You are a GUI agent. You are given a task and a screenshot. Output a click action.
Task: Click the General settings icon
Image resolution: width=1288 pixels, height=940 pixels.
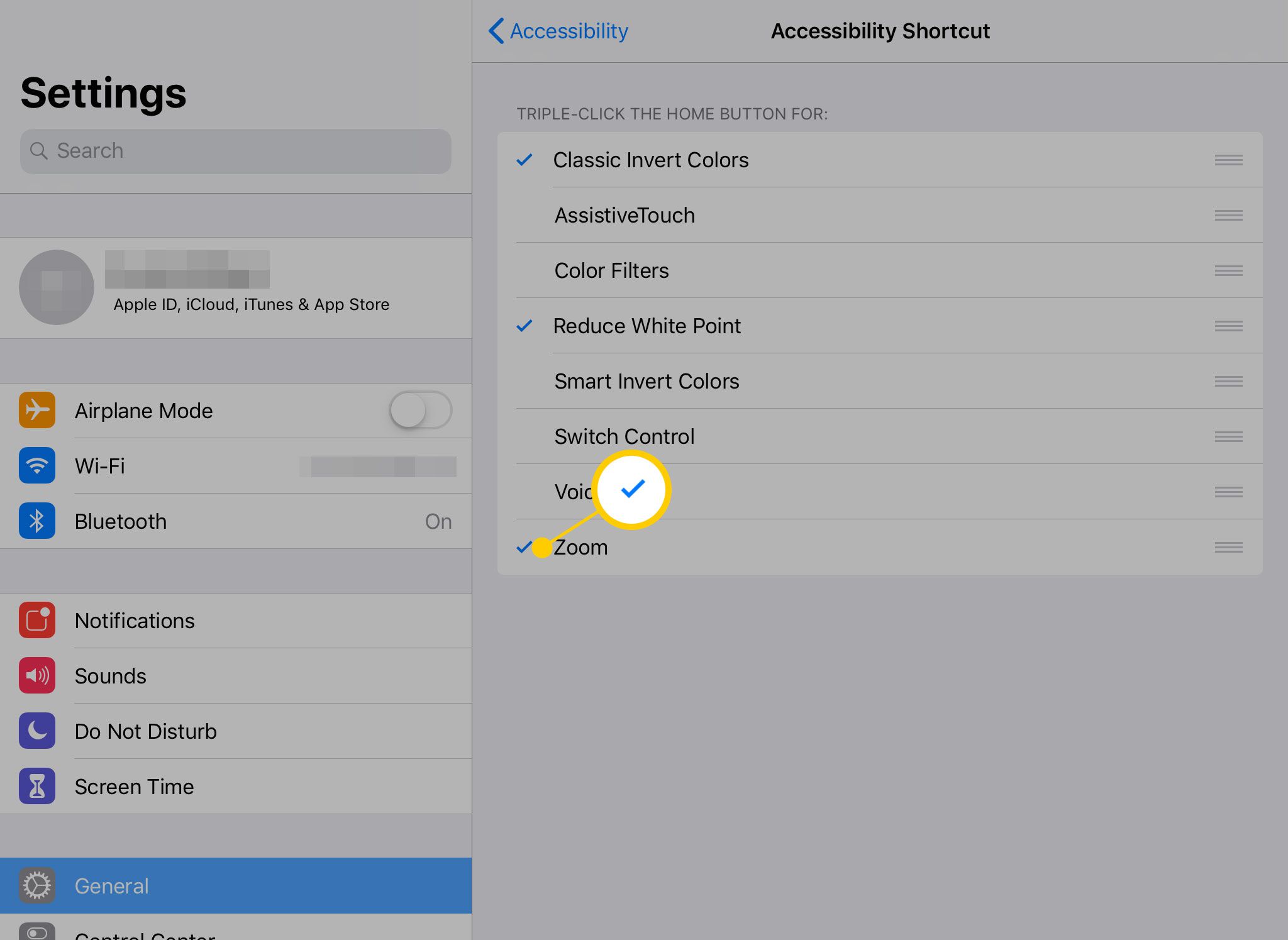(x=36, y=885)
